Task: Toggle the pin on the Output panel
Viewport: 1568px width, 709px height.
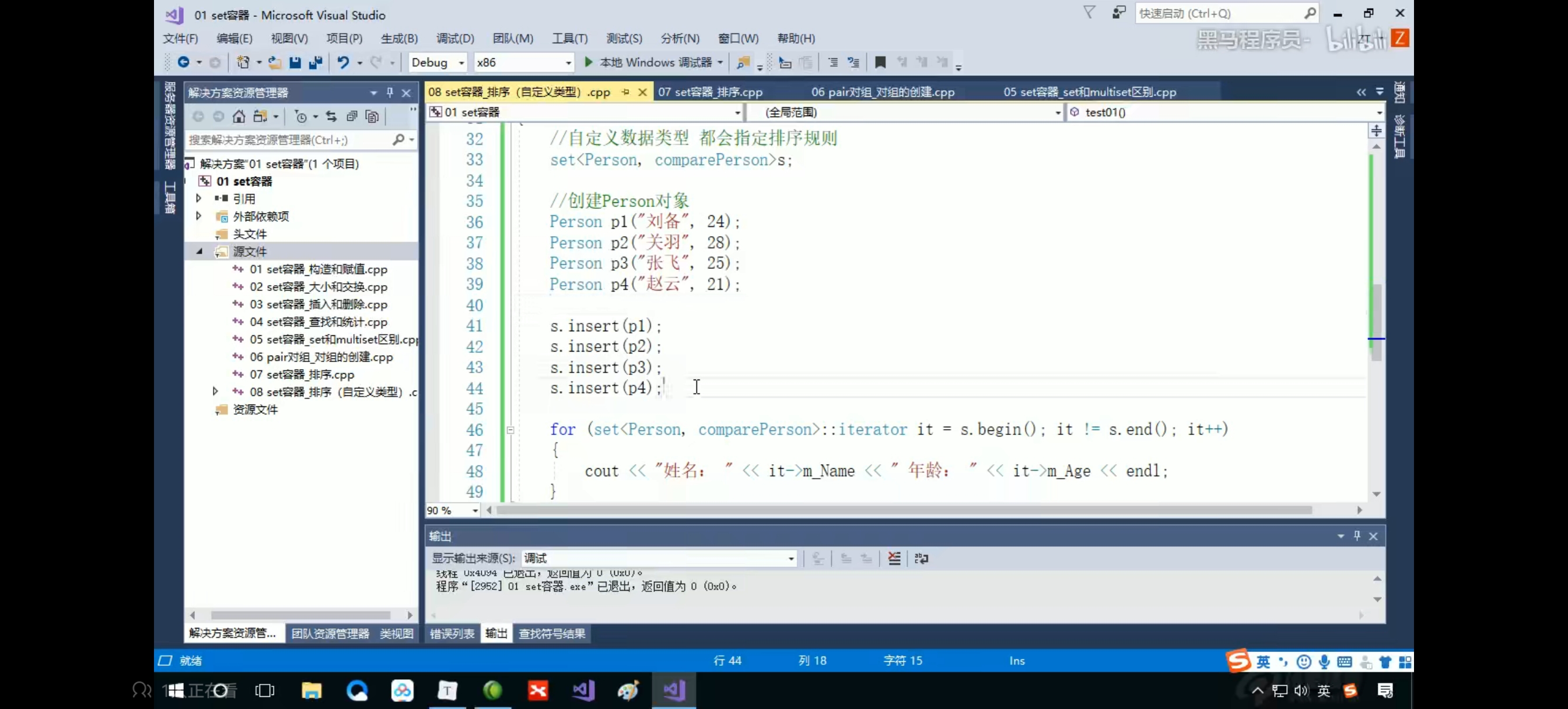Action: (1356, 536)
